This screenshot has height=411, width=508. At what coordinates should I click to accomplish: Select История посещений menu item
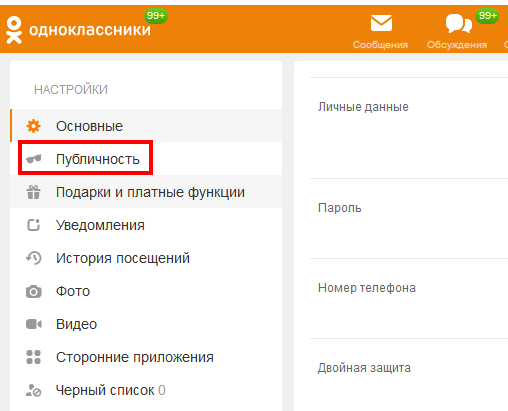pyautogui.click(x=146, y=258)
